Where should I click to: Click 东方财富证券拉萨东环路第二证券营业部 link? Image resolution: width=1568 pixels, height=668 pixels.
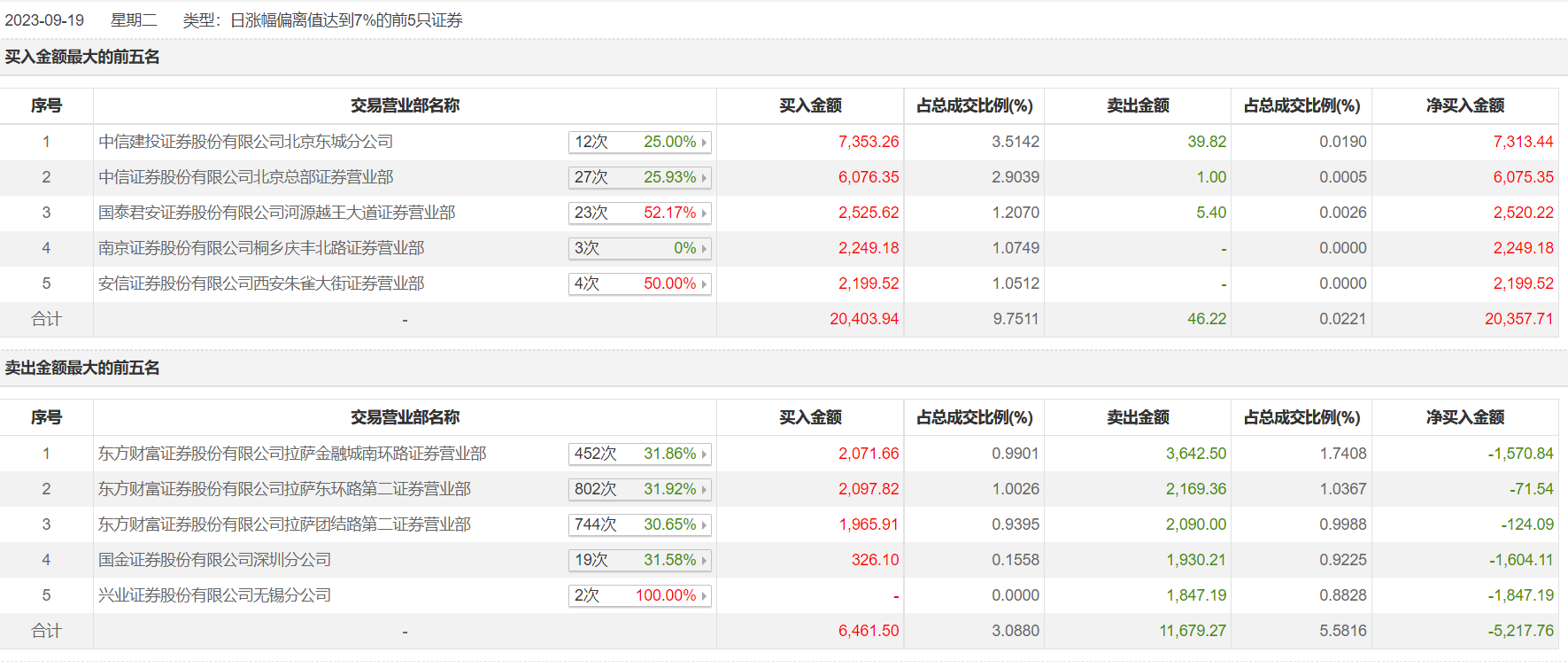[284, 489]
